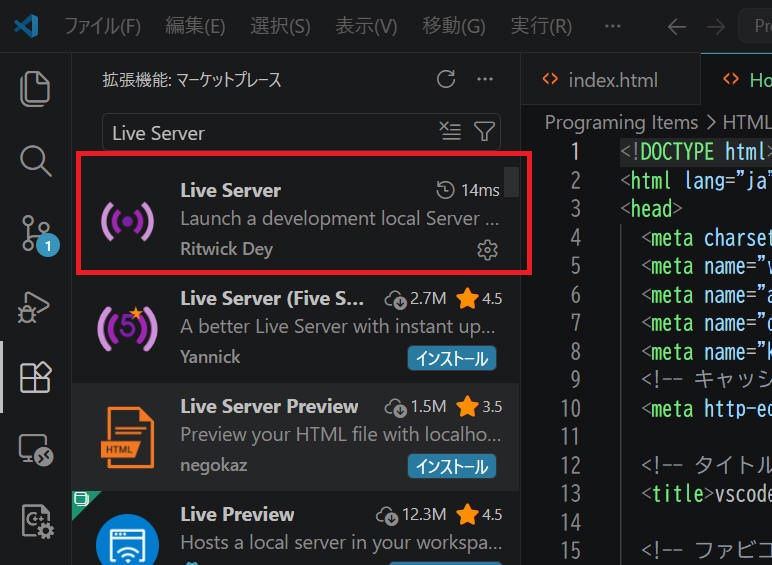Click the Programing Items breadcrumb
This screenshot has height=565, width=772.
point(621,123)
